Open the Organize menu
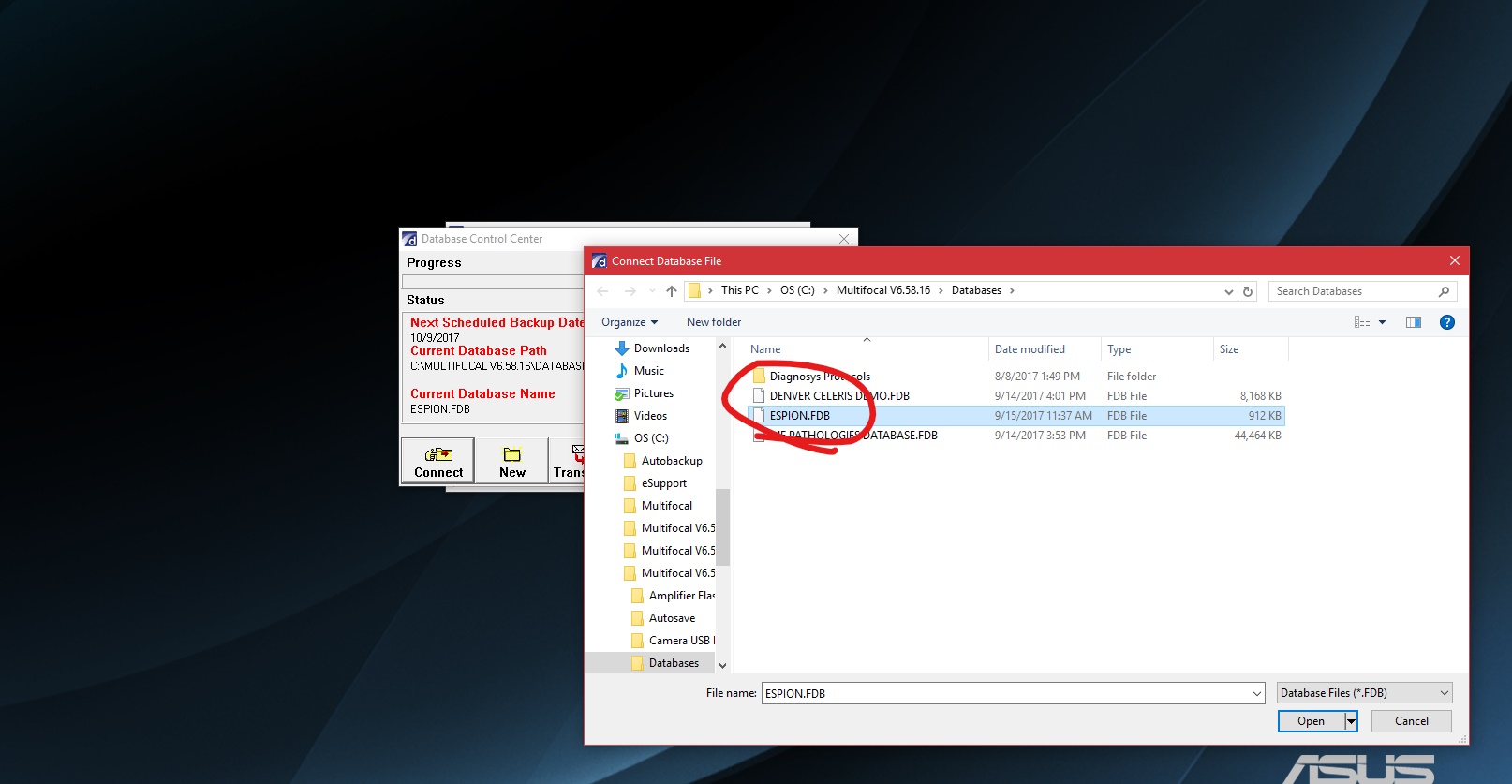Screen dimensions: 1512x784 [630, 322]
